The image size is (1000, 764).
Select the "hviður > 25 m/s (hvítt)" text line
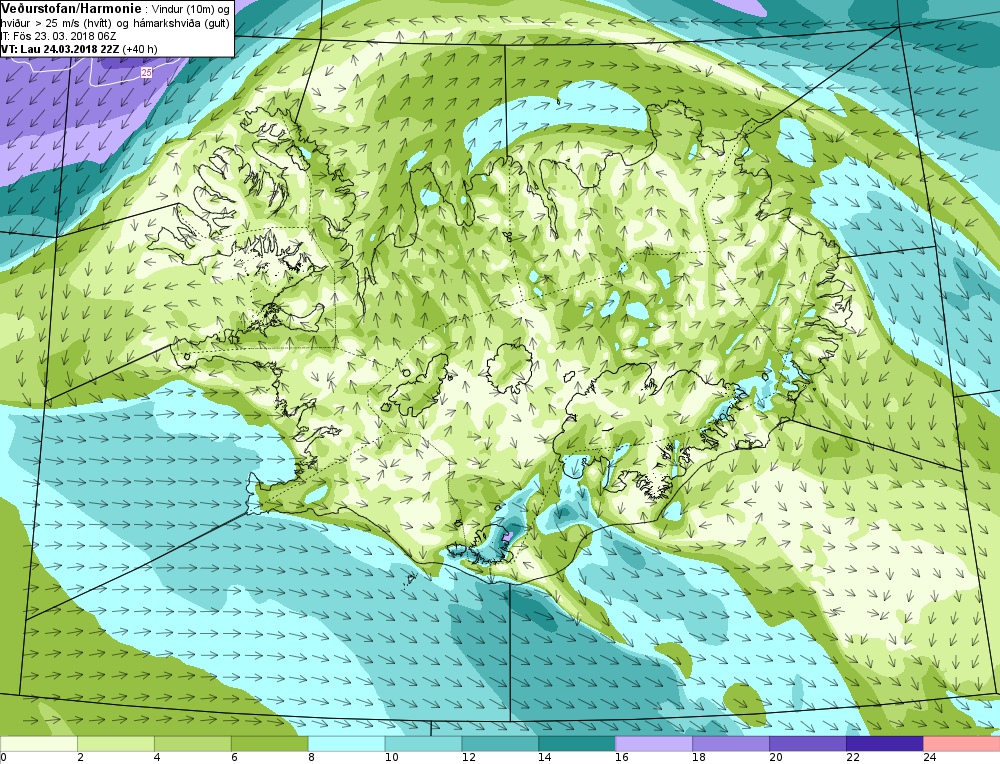tap(57, 22)
